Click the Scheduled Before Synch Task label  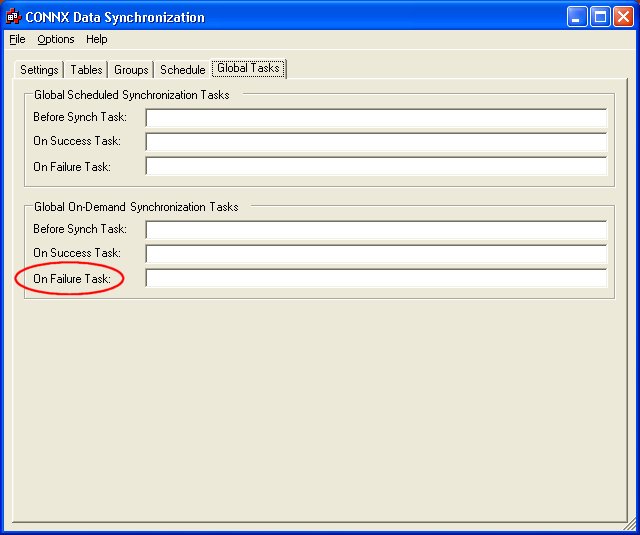click(80, 117)
